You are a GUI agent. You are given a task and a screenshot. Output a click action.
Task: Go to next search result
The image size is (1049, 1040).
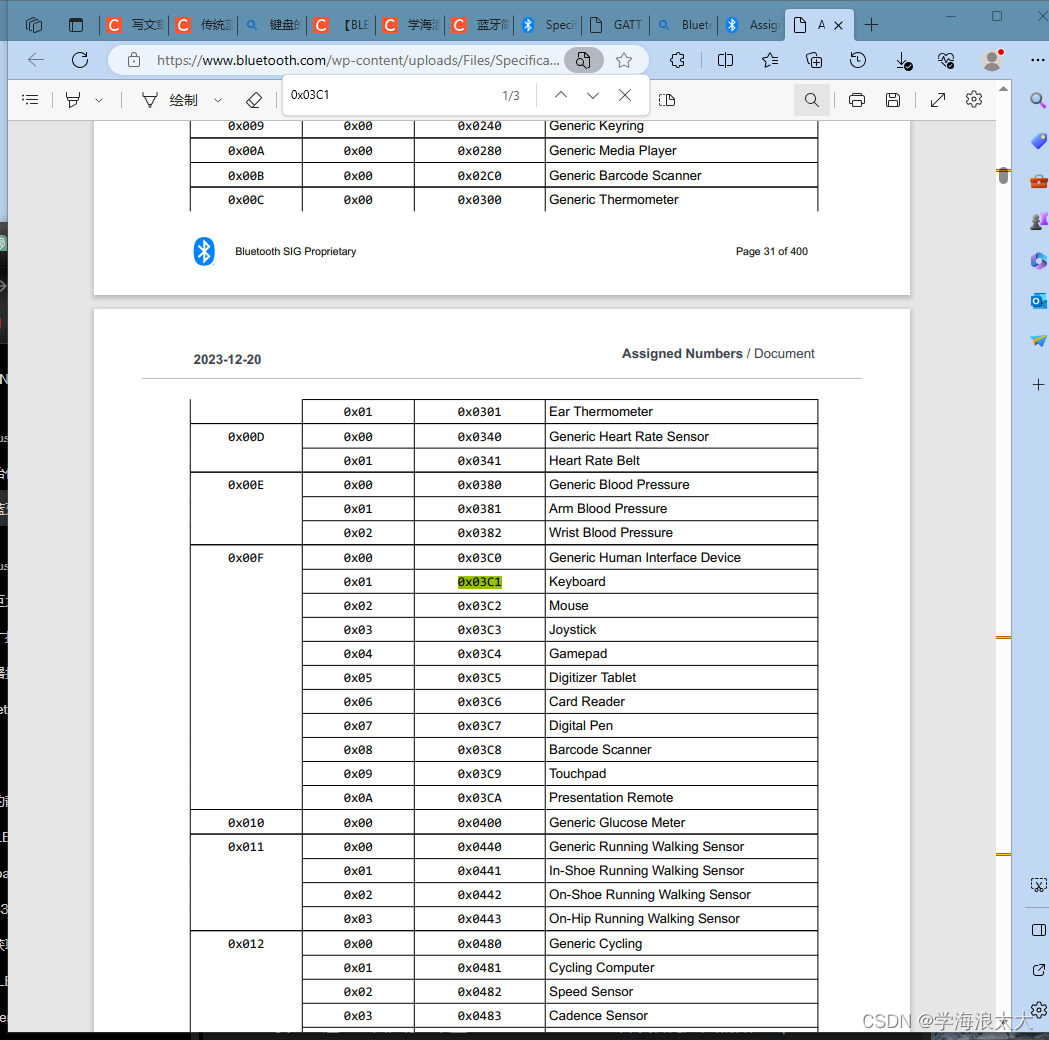[593, 96]
